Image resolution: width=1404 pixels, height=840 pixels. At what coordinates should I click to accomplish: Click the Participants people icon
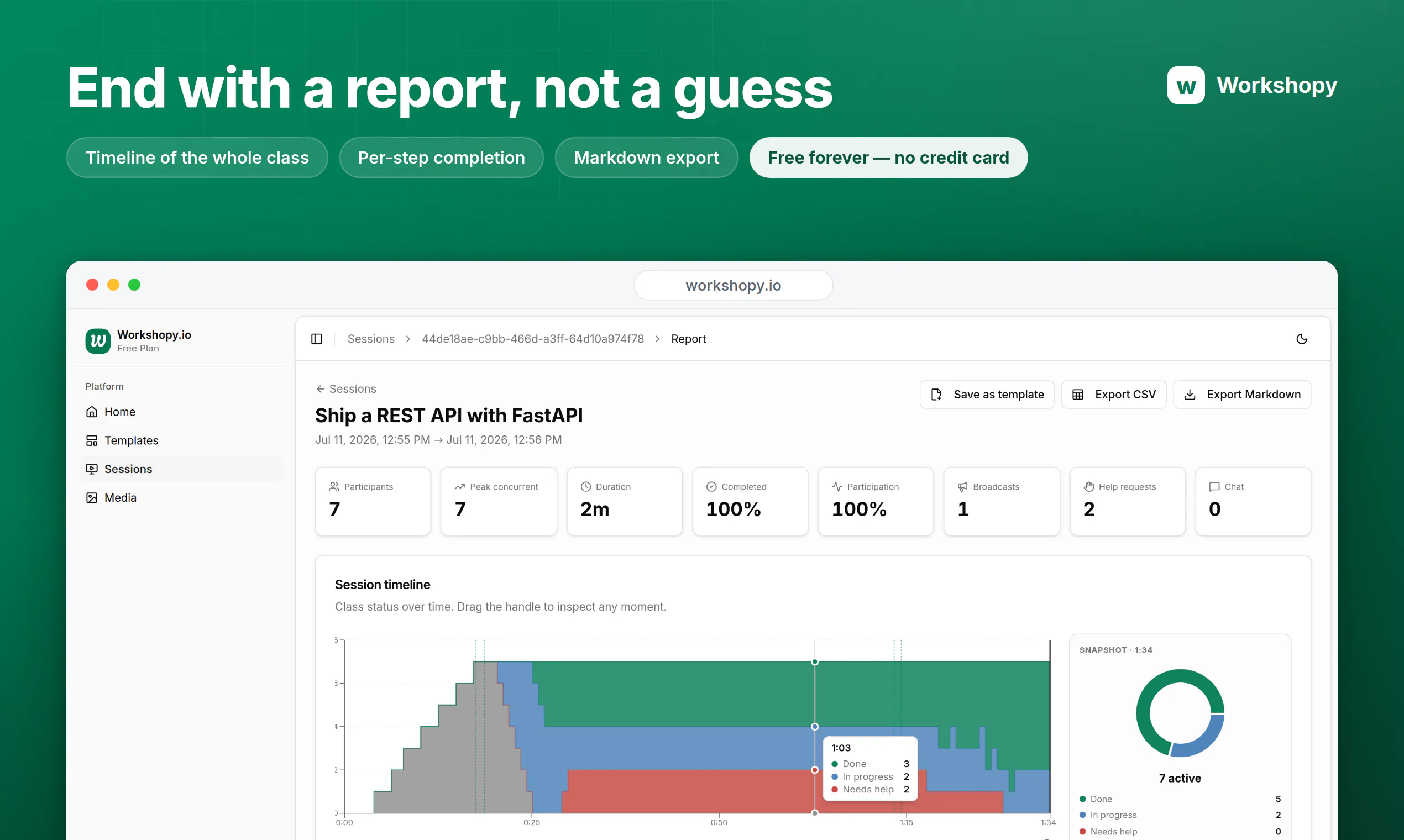[x=334, y=487]
